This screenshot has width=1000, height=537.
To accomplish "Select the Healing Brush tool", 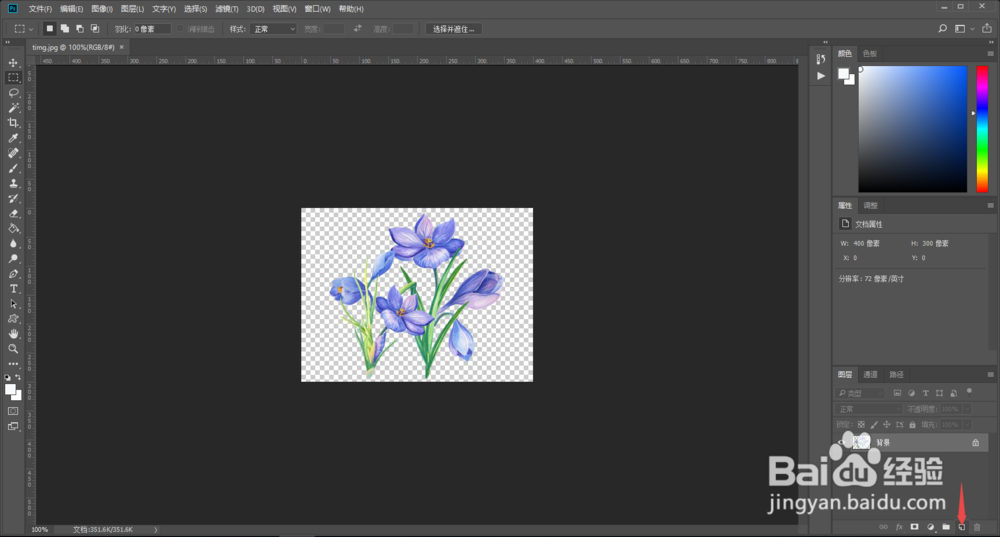I will [13, 153].
